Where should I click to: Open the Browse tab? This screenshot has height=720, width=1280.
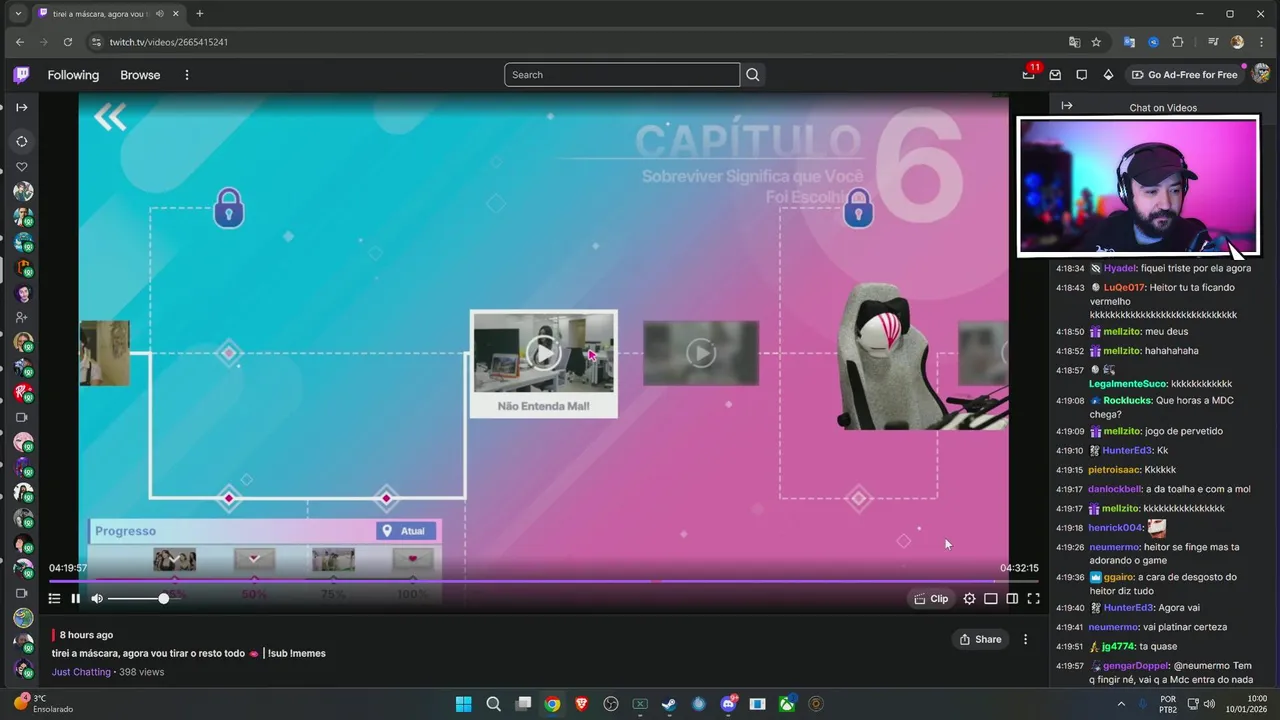point(140,75)
